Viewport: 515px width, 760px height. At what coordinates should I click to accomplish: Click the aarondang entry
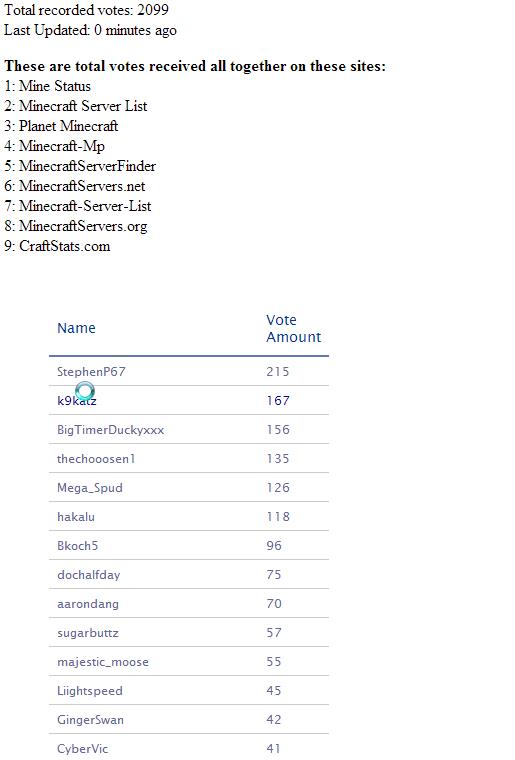(88, 604)
